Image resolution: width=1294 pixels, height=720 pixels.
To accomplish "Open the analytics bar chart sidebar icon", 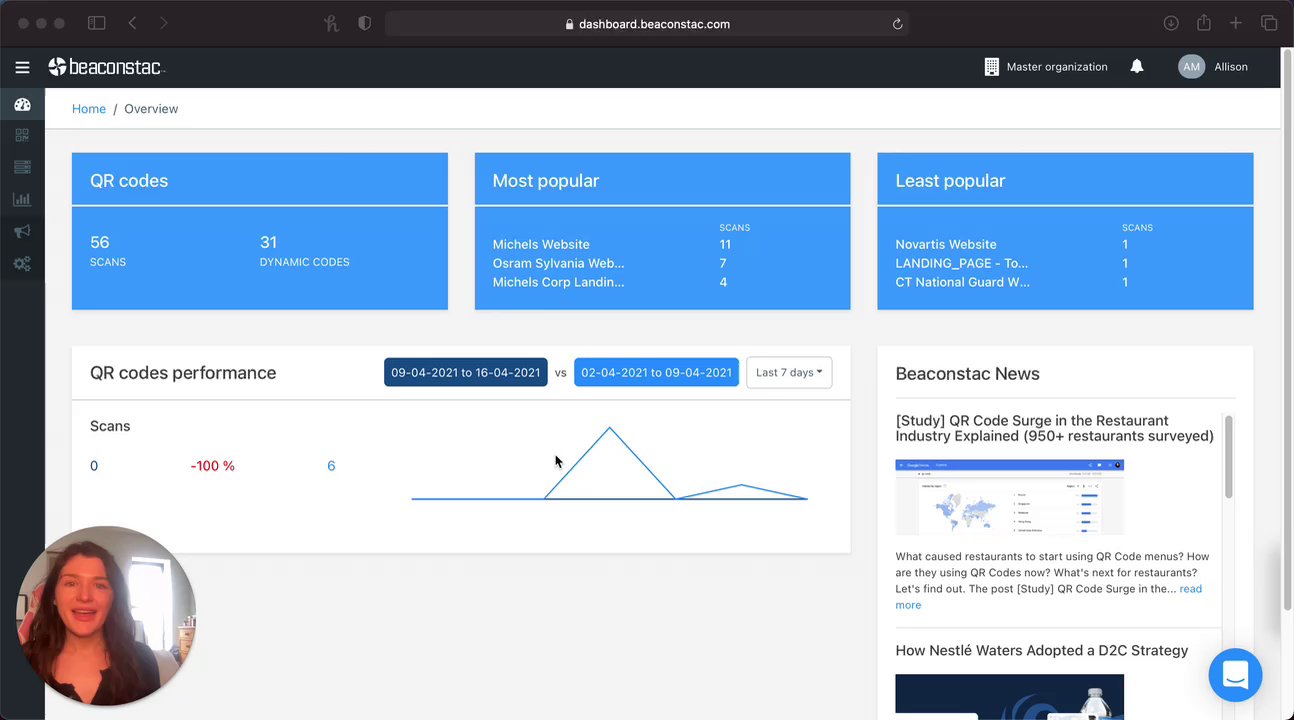I will (22, 199).
